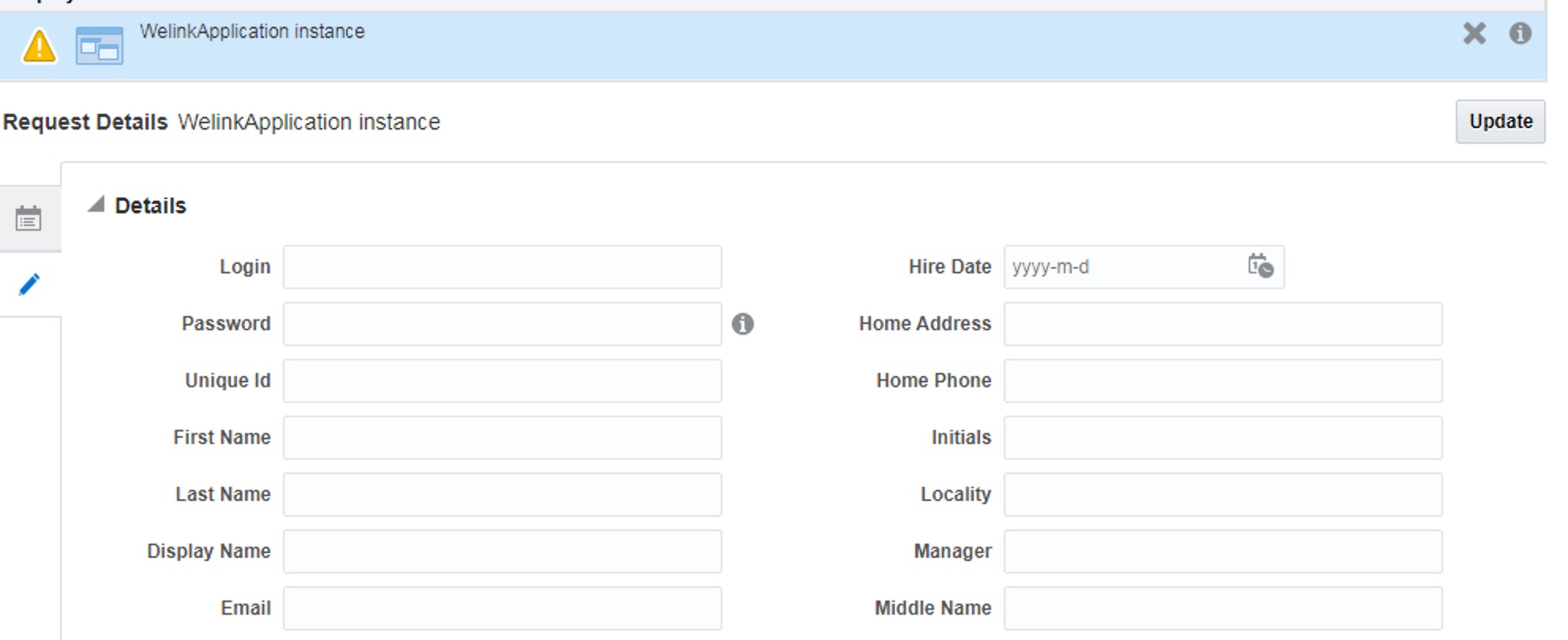The height and width of the screenshot is (640, 1568).
Task: Click the WelinkApplication instance window icon
Action: point(100,46)
